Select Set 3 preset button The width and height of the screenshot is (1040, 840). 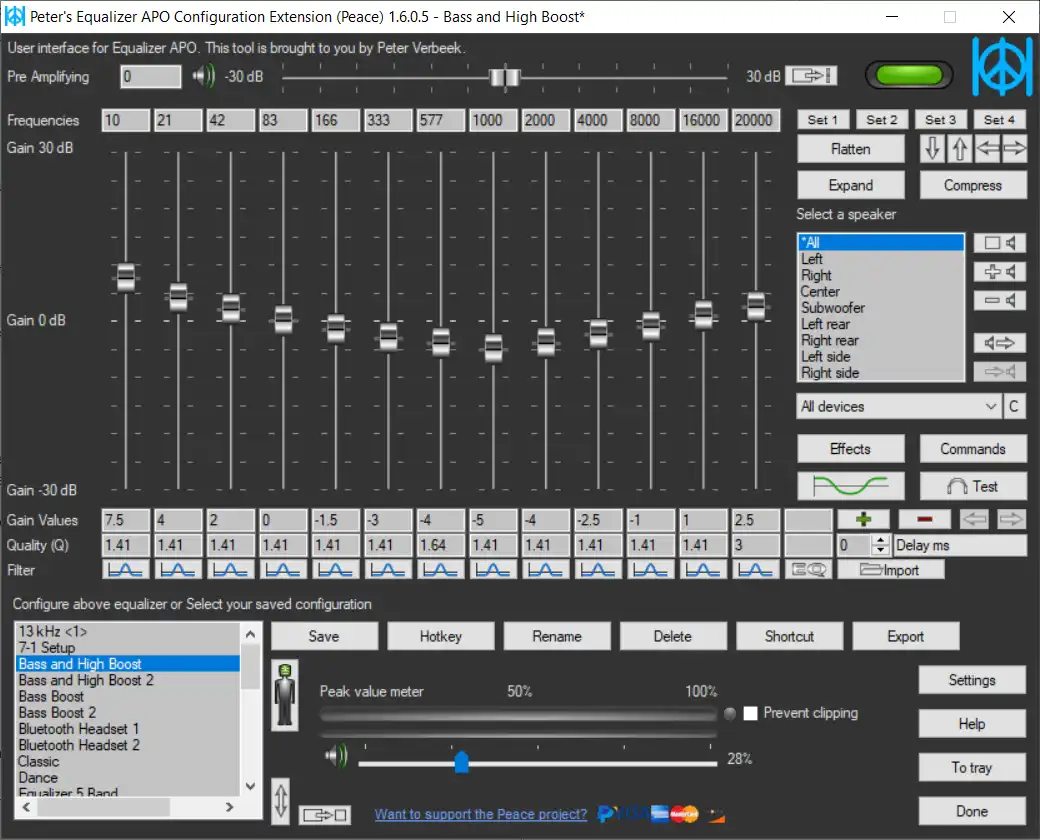click(x=941, y=120)
